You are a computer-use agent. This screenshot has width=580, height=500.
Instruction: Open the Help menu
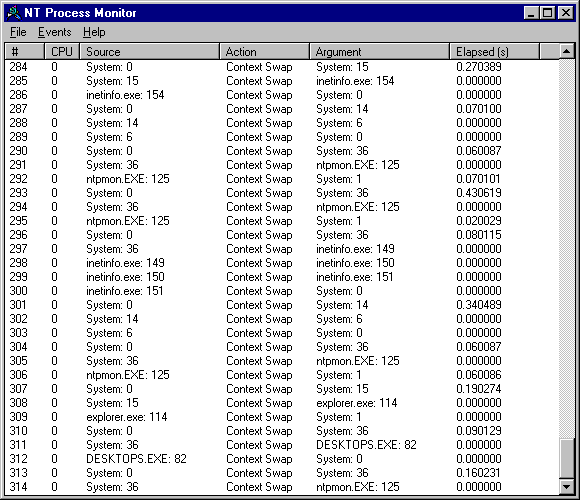click(x=94, y=32)
